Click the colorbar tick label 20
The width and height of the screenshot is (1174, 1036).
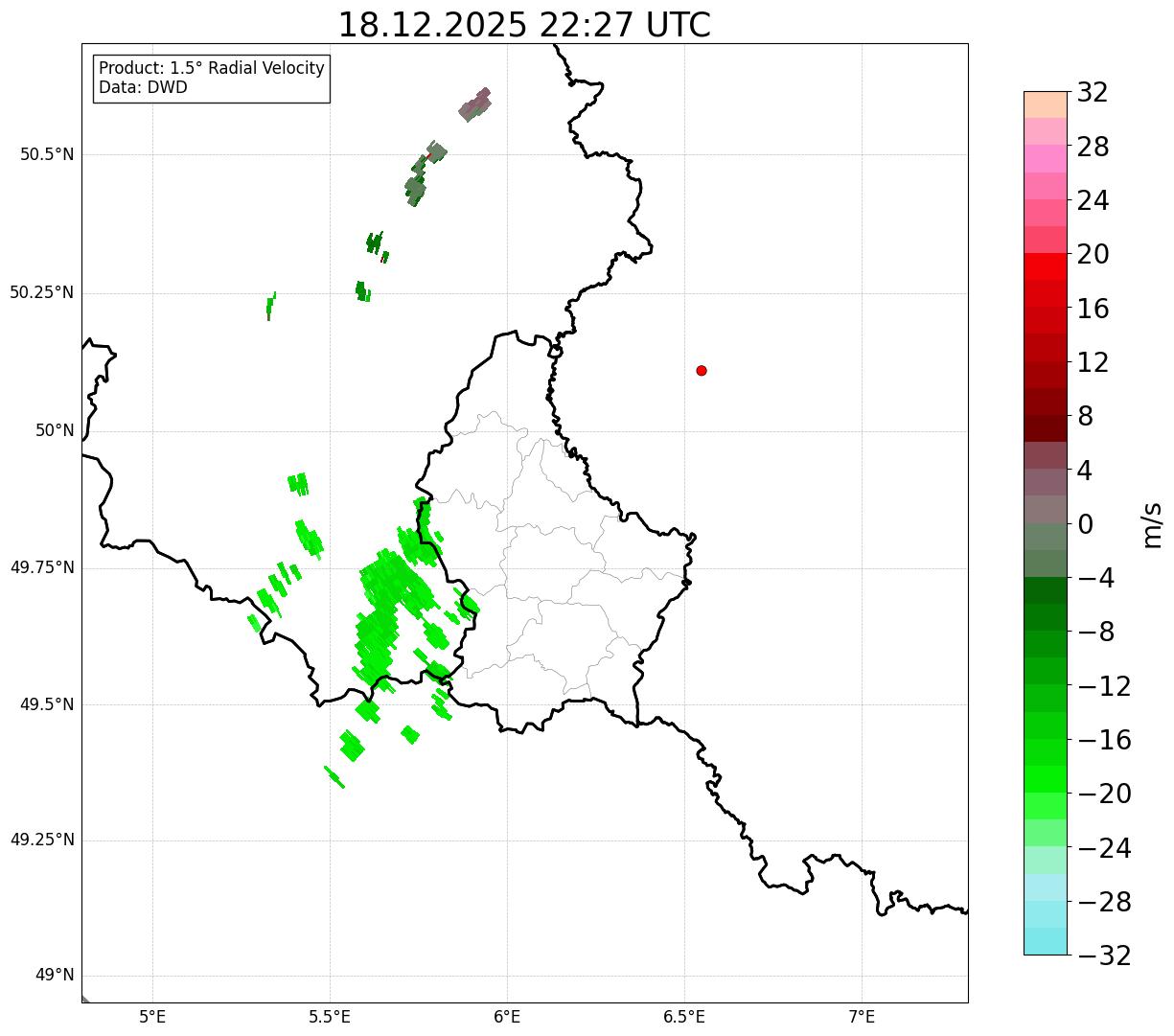1093,254
